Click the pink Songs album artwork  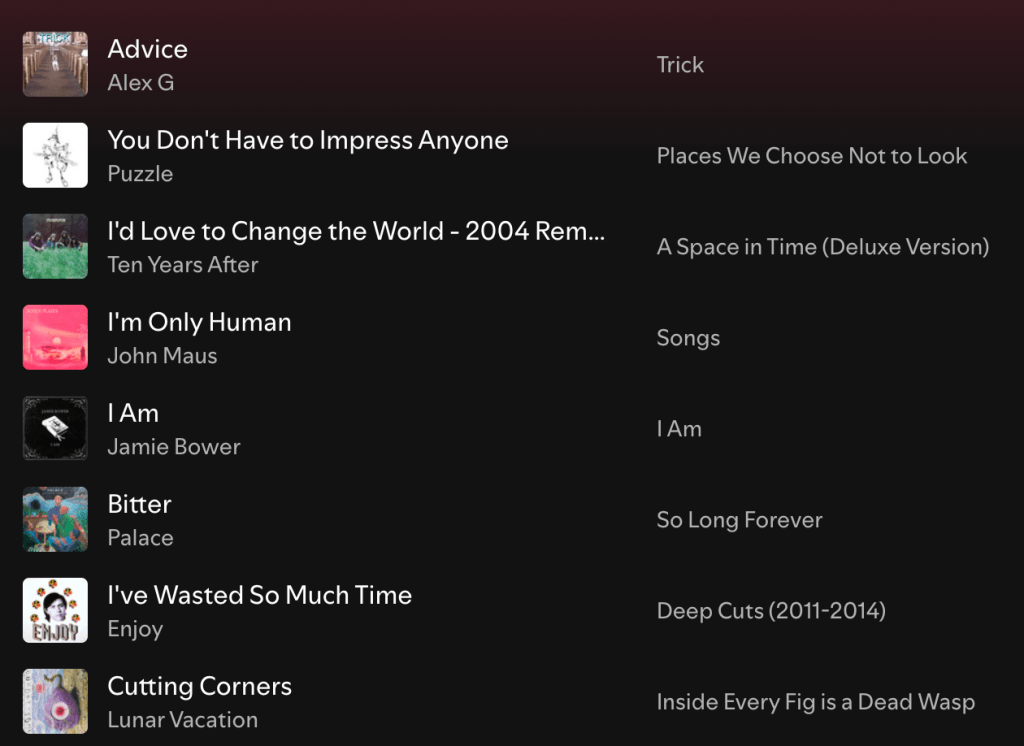click(55, 337)
